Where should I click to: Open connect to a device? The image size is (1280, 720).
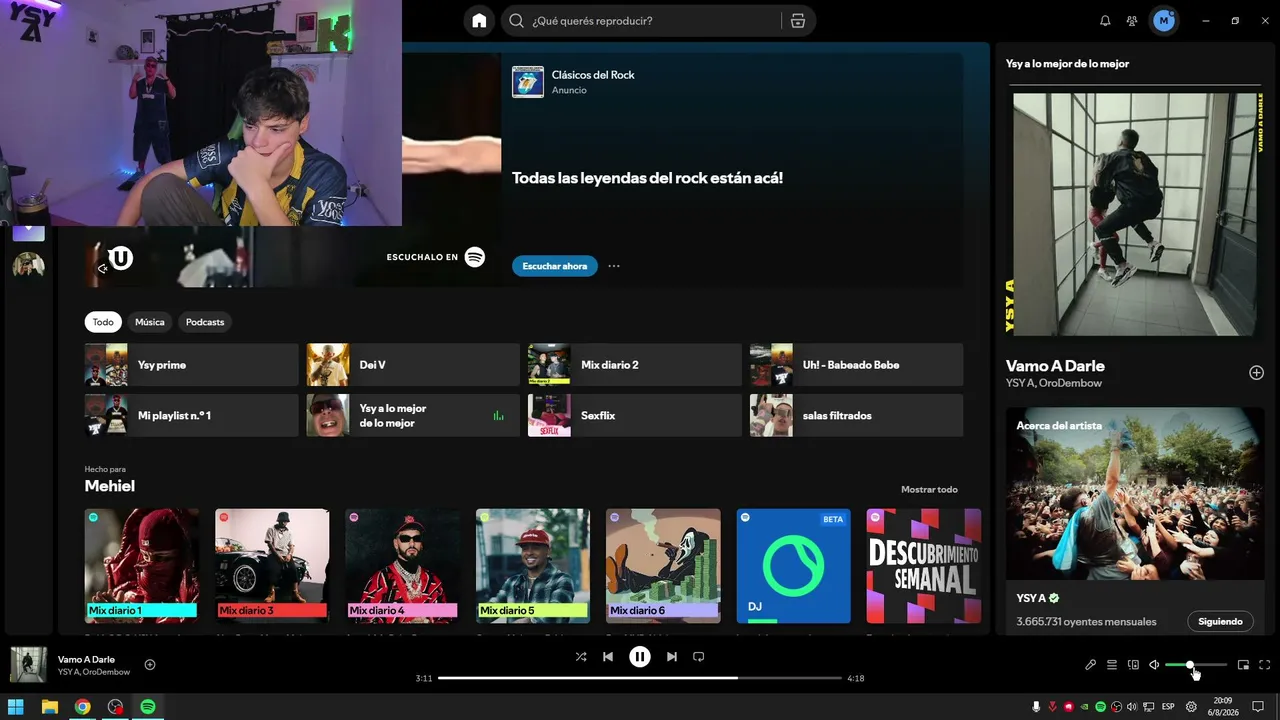click(1133, 665)
